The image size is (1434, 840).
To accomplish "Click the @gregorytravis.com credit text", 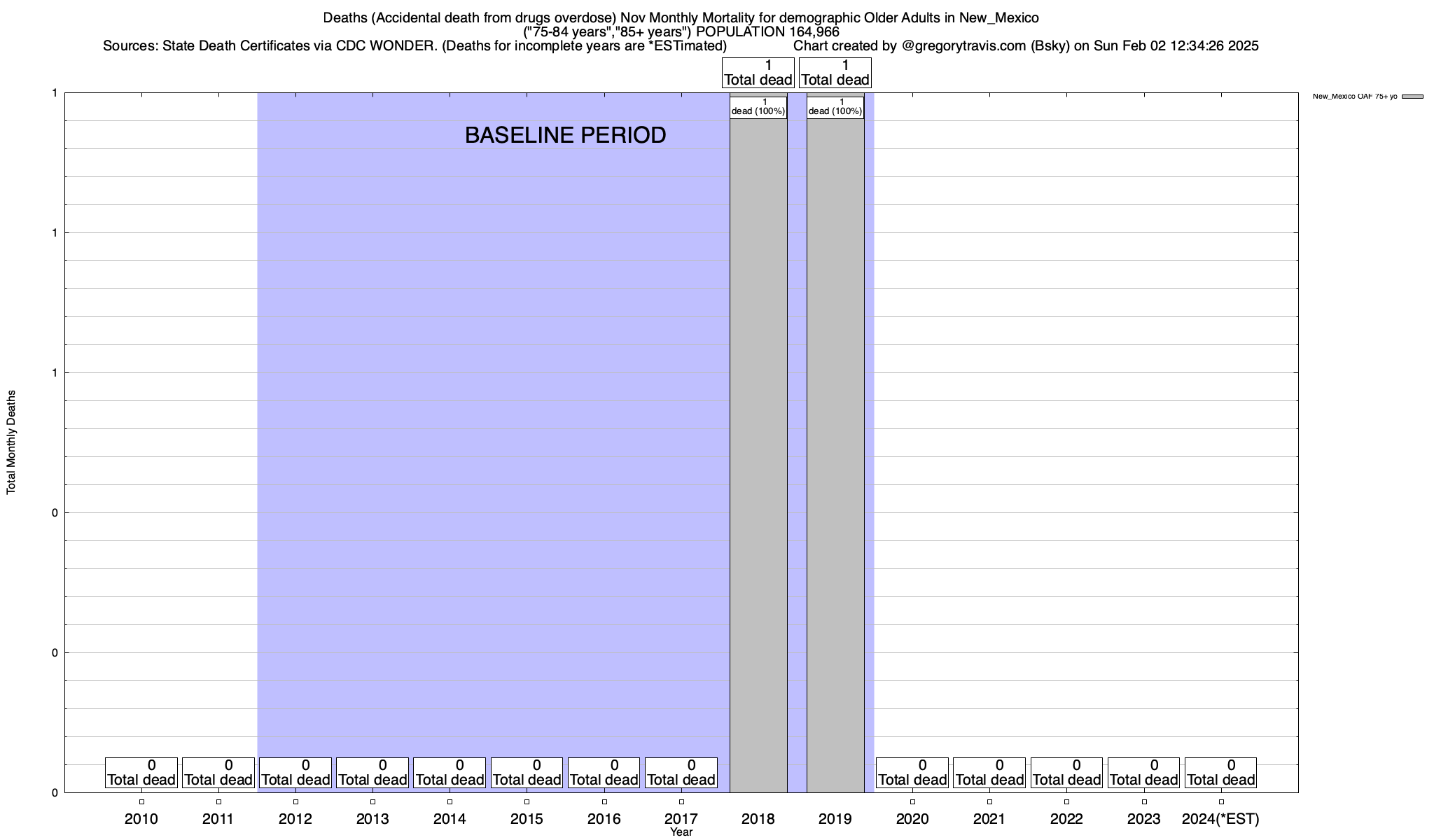I will click(963, 46).
